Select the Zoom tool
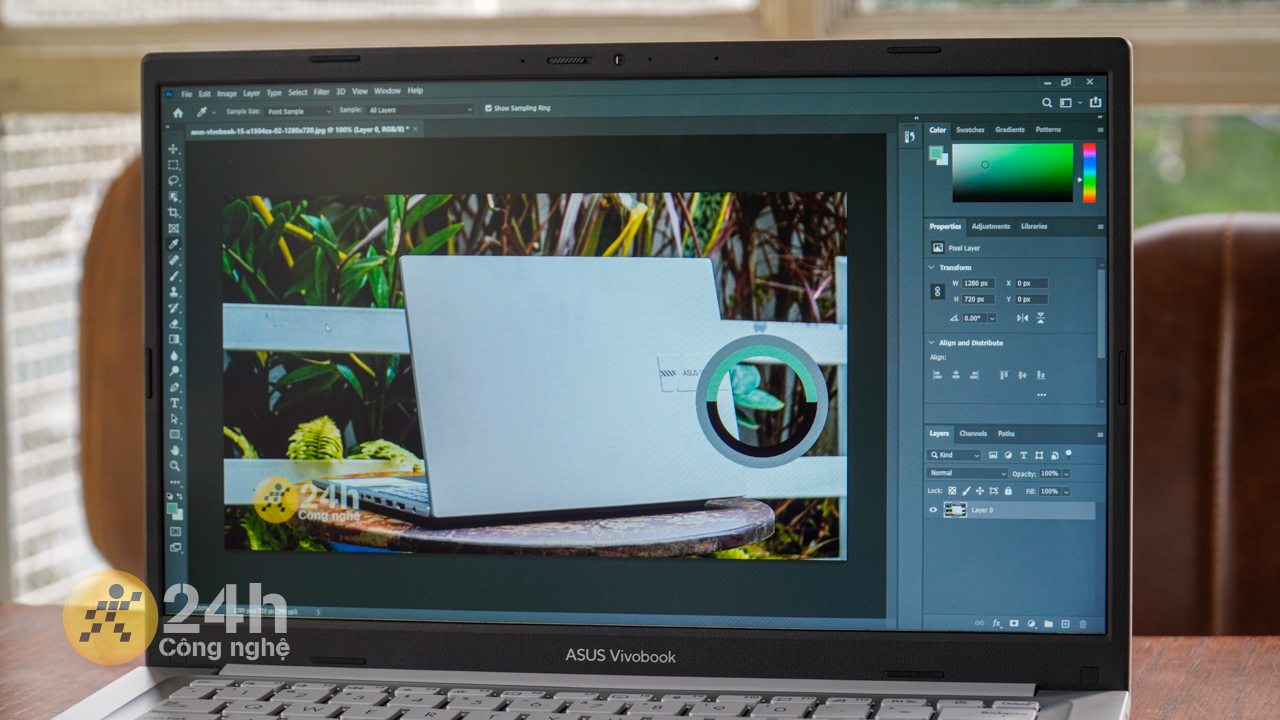This screenshot has height=720, width=1280. tap(174, 466)
